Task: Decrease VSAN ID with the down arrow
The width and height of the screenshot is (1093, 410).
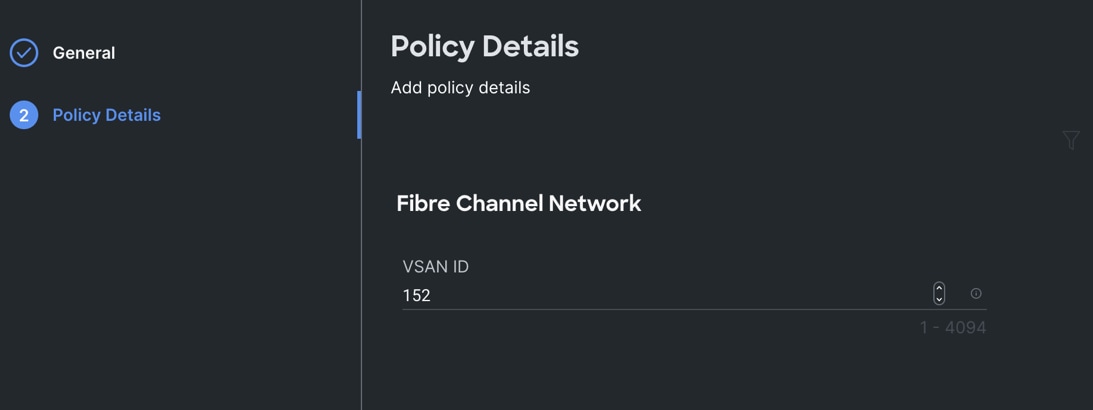Action: 939,298
